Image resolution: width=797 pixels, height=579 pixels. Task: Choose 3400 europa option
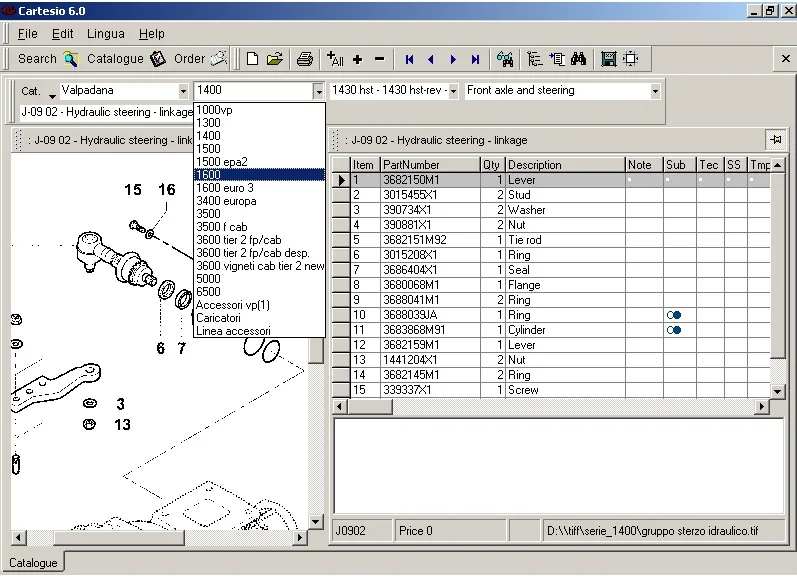pos(259,201)
